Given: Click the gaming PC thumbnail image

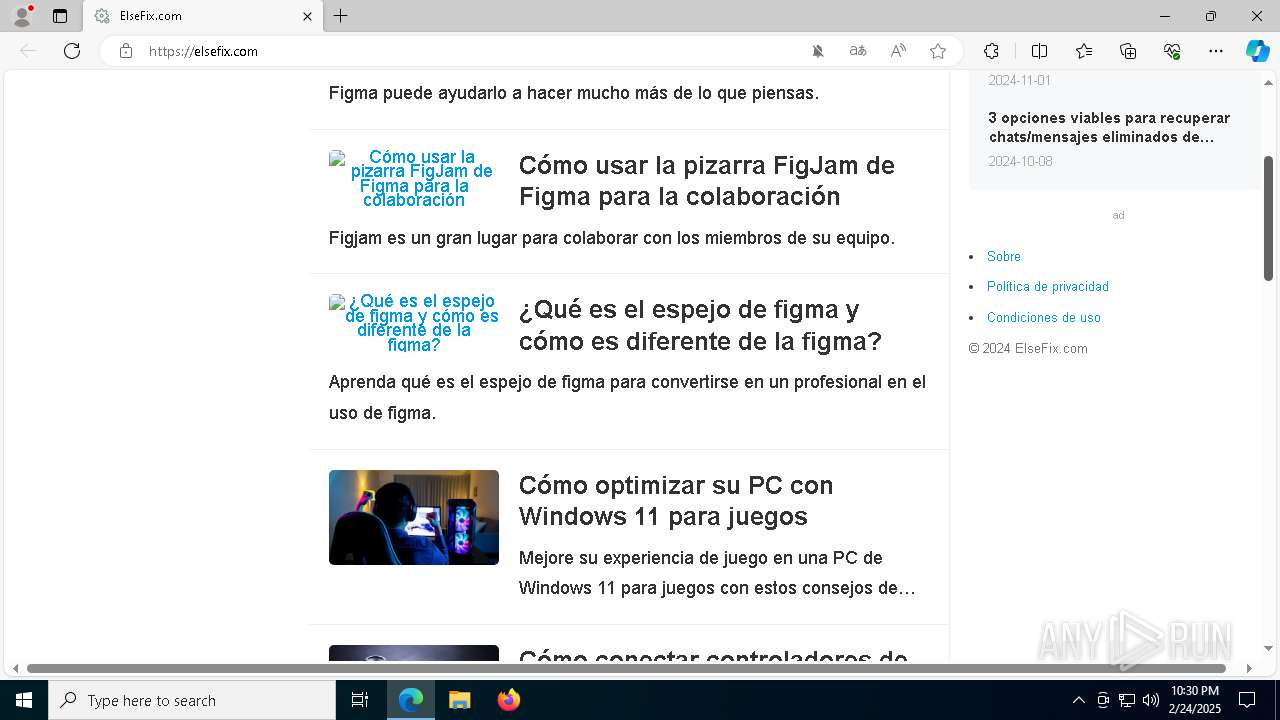Looking at the screenshot, I should (x=414, y=517).
